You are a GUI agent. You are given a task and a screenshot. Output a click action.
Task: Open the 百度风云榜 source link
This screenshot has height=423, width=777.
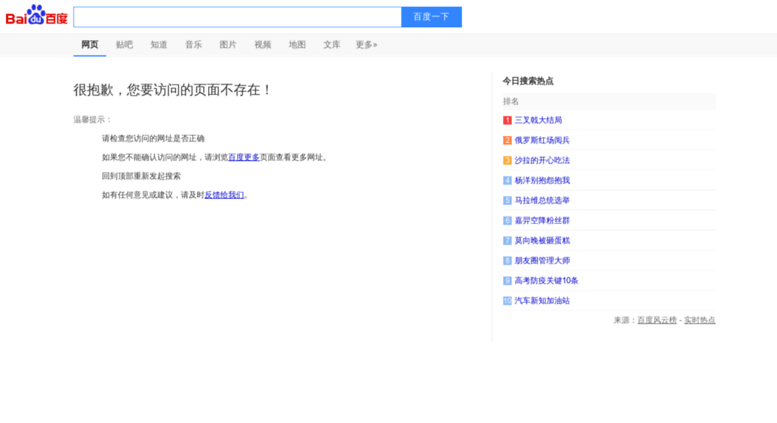click(657, 320)
